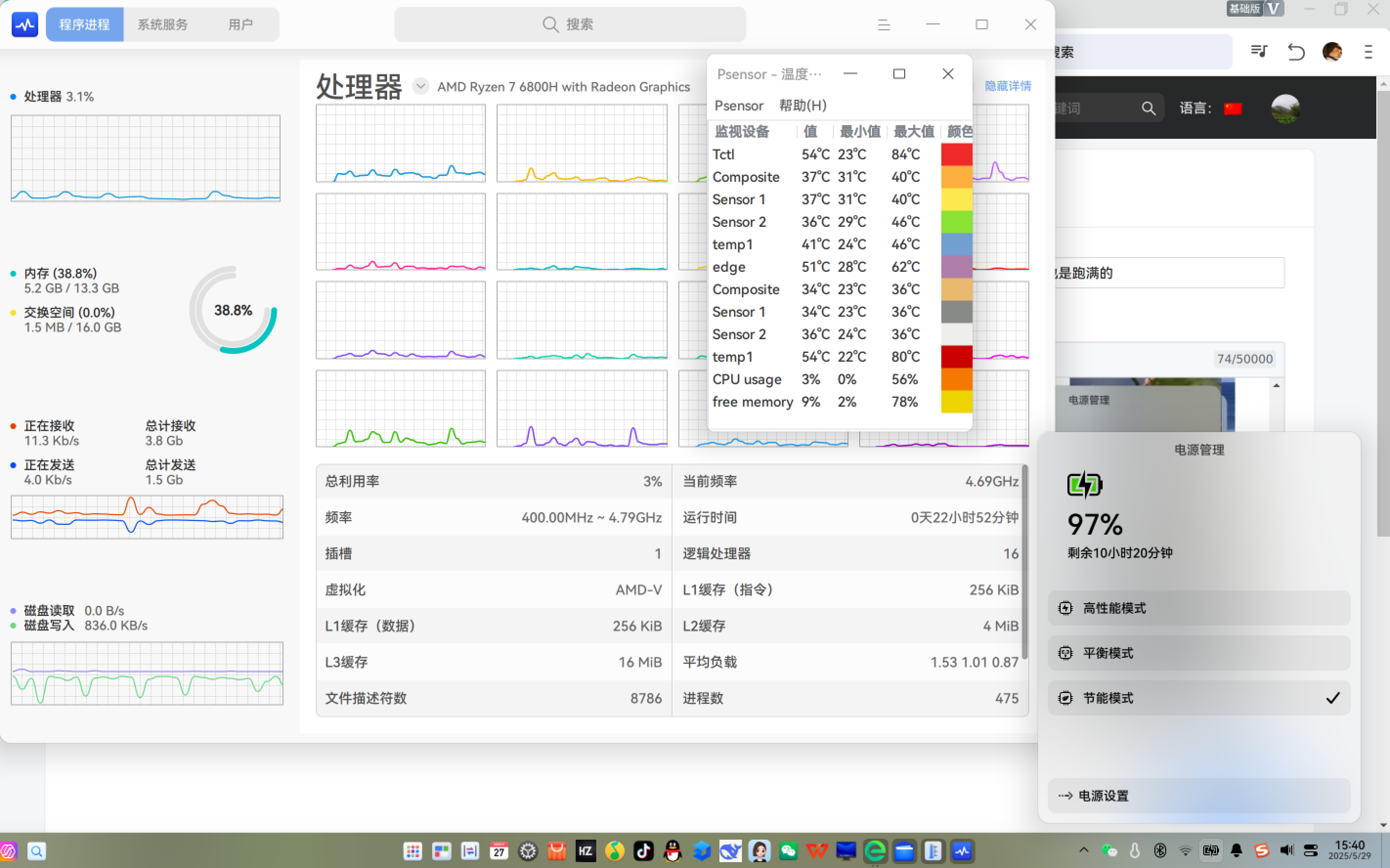Click the playlist music icon in the browser toolbar
The width and height of the screenshot is (1390, 868).
coord(1259,52)
